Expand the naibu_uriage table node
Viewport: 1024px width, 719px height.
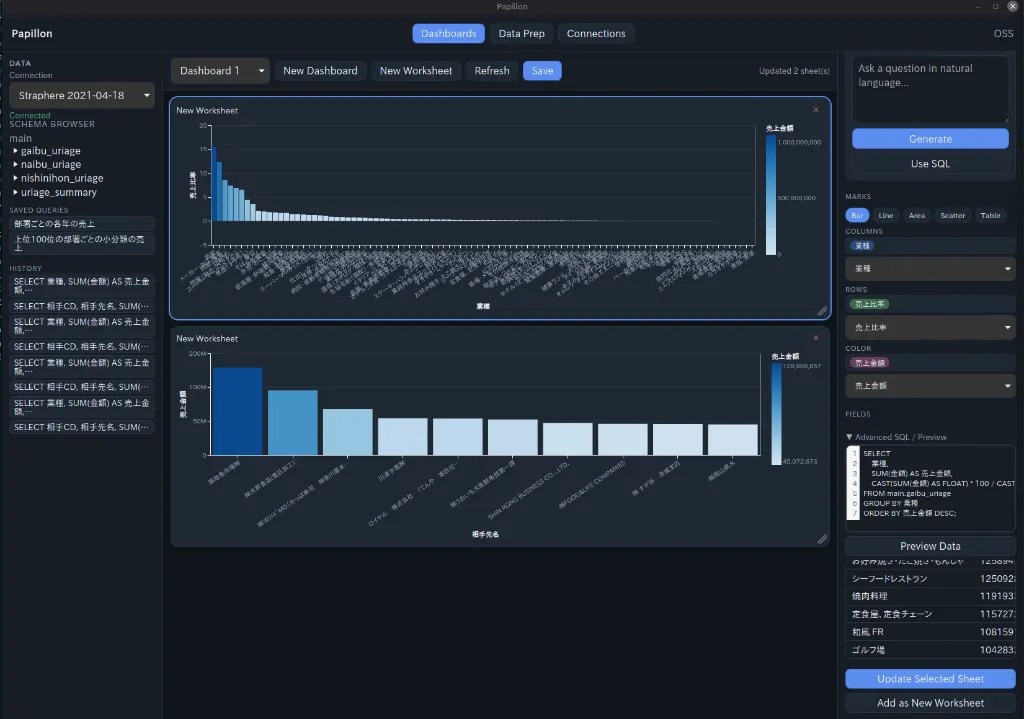(16, 165)
